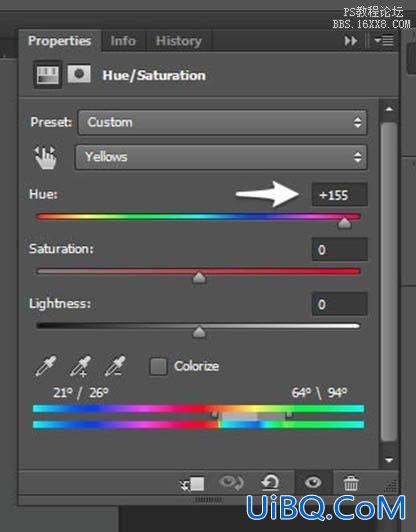Select the plain eyedropper tool
416x532 pixels.
[46, 366]
